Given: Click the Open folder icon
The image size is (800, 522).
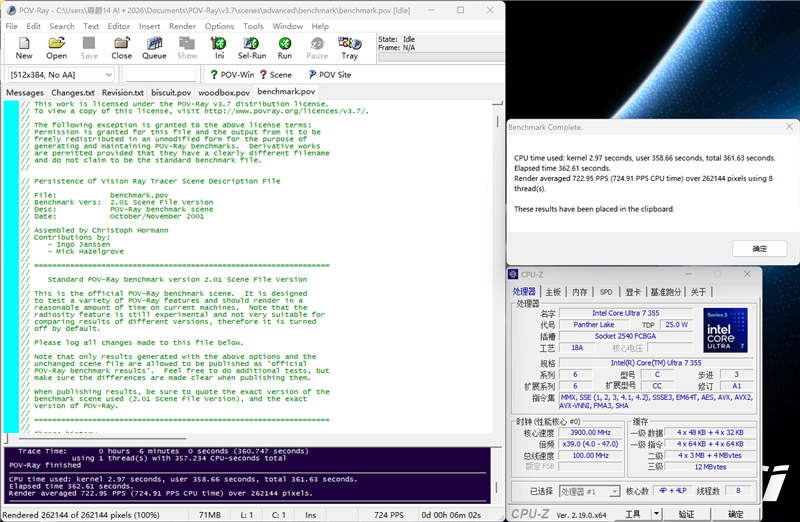Looking at the screenshot, I should [57, 47].
